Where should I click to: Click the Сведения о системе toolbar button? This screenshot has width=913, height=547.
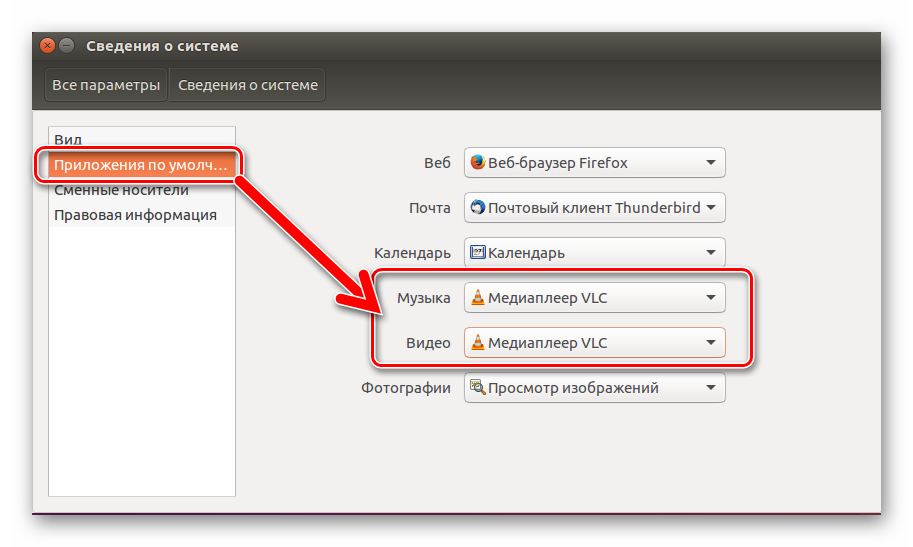tap(248, 85)
